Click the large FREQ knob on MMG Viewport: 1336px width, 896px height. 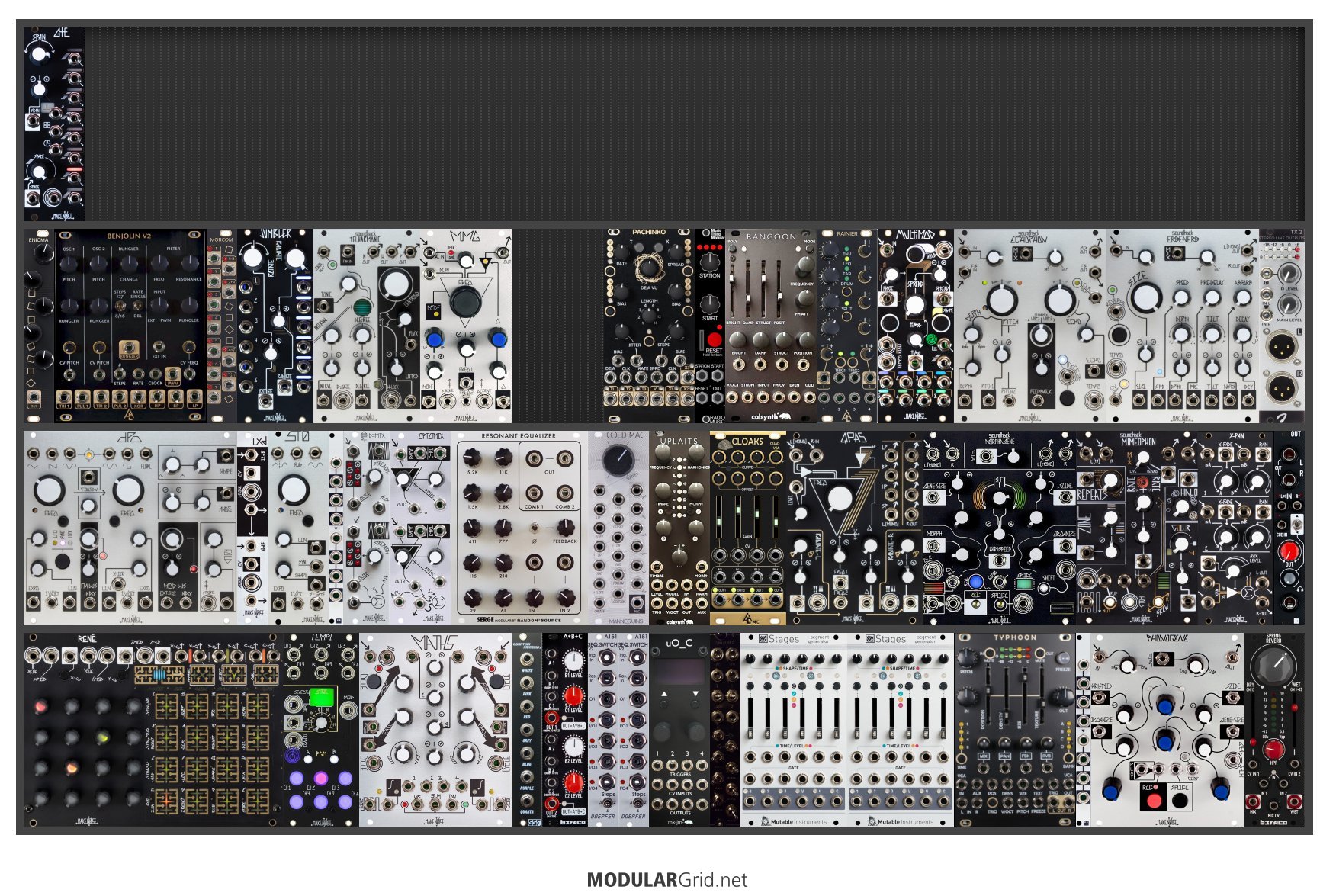tap(466, 301)
